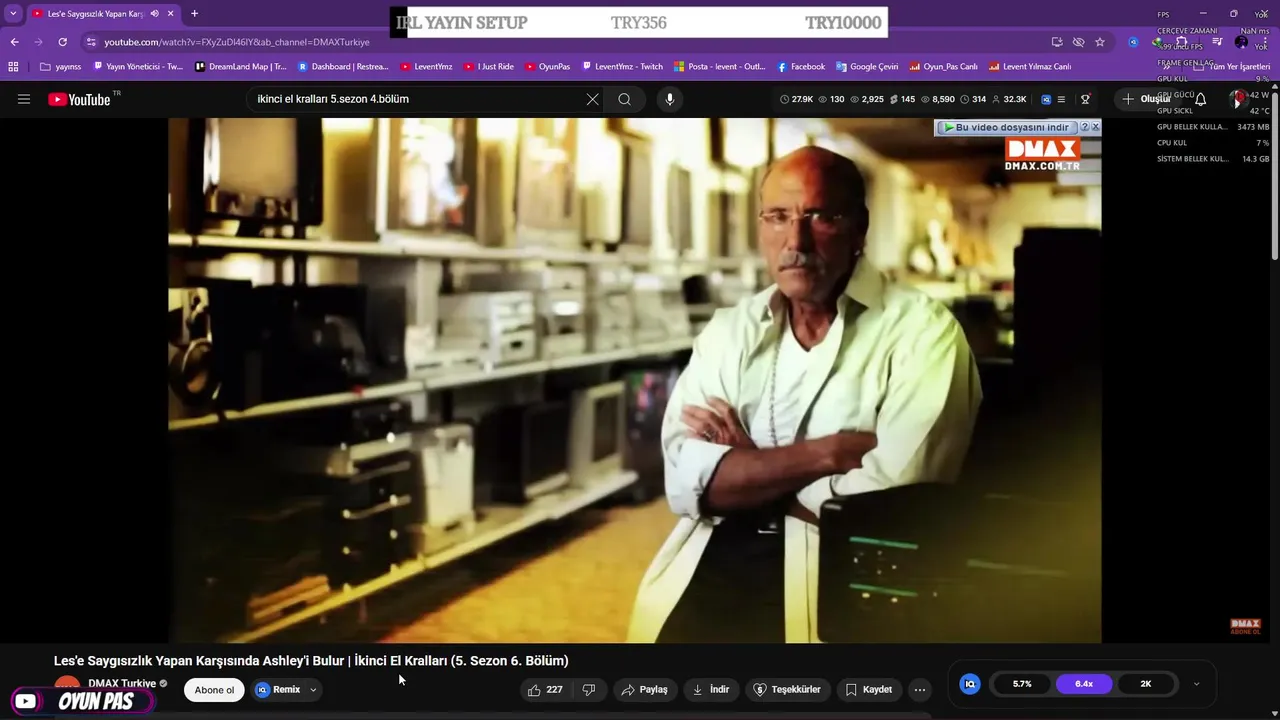Open LeventYmz YouTube bookmark
Viewport: 1280px width, 720px height.
tap(427, 67)
